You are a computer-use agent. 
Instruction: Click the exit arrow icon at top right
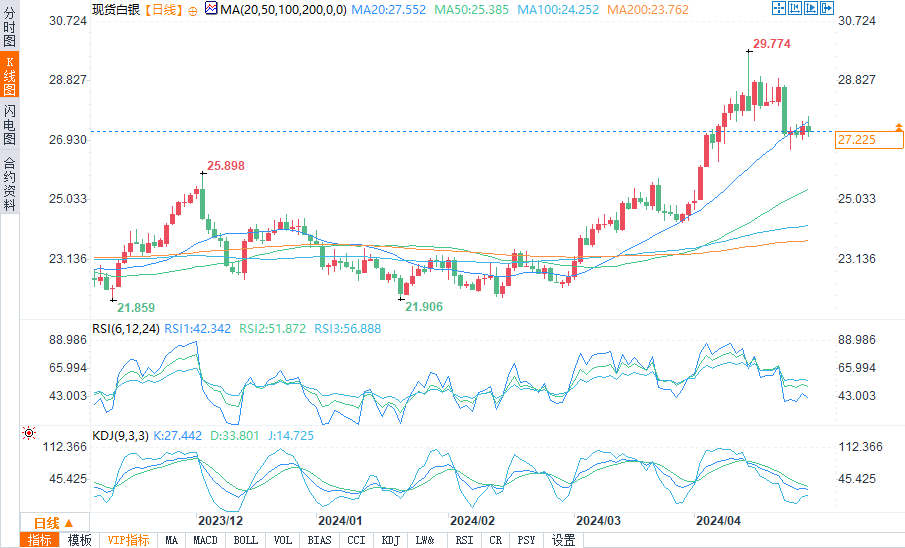click(x=827, y=8)
